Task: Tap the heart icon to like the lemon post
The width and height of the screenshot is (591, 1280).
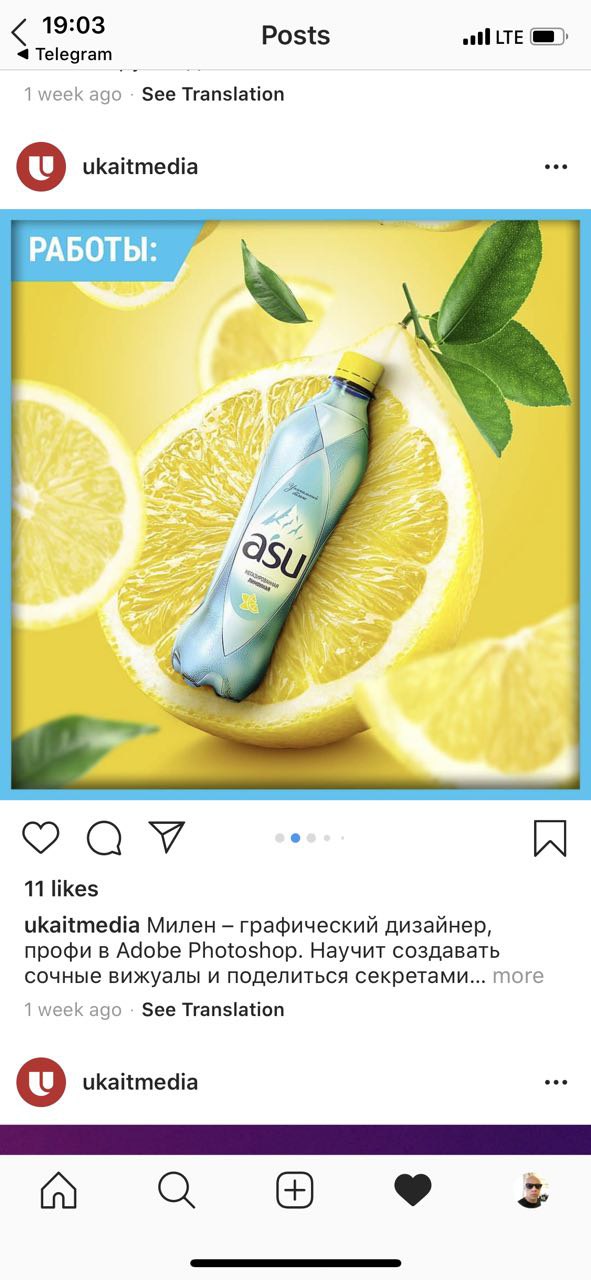Action: (x=41, y=838)
